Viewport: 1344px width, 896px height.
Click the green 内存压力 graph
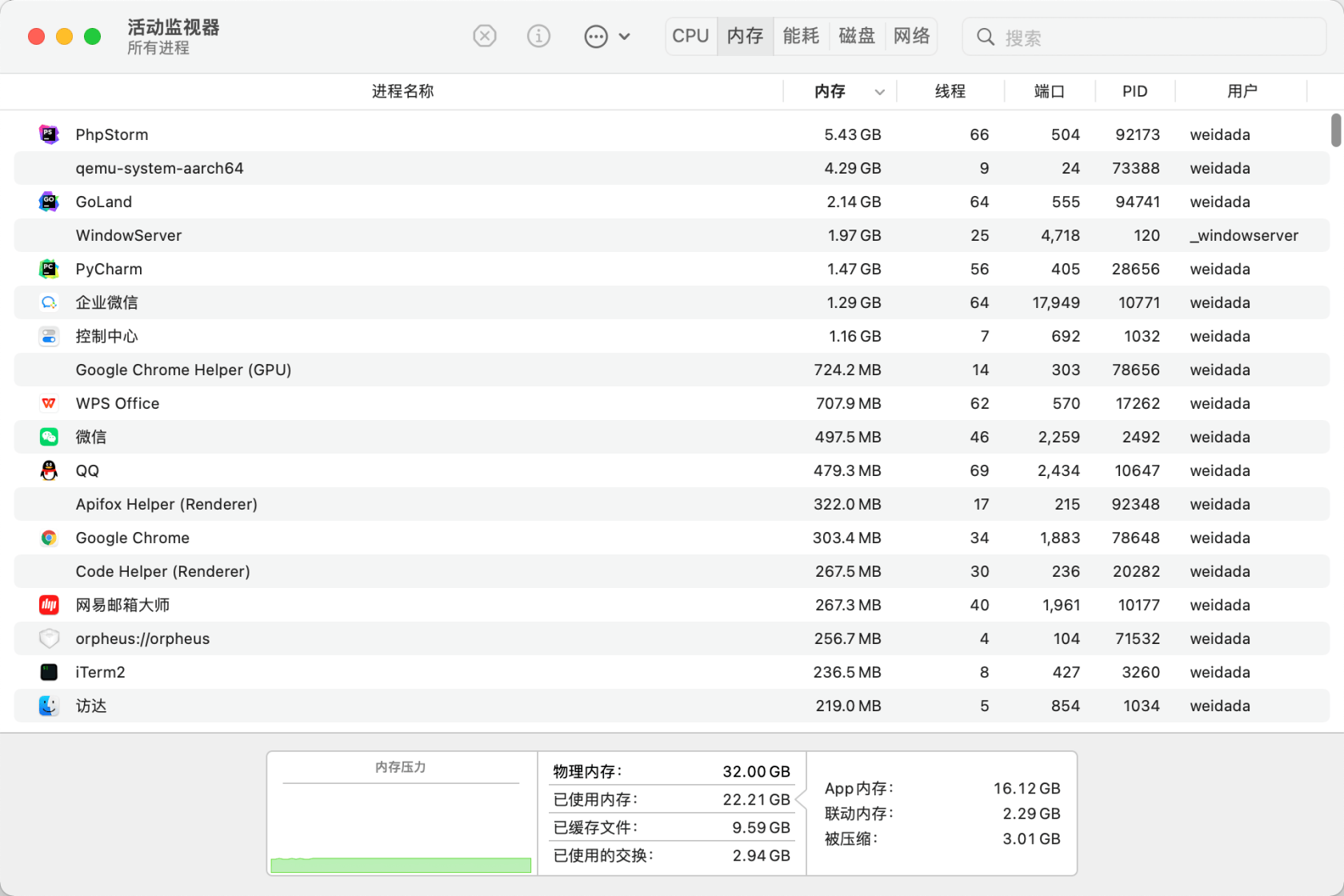[x=401, y=865]
